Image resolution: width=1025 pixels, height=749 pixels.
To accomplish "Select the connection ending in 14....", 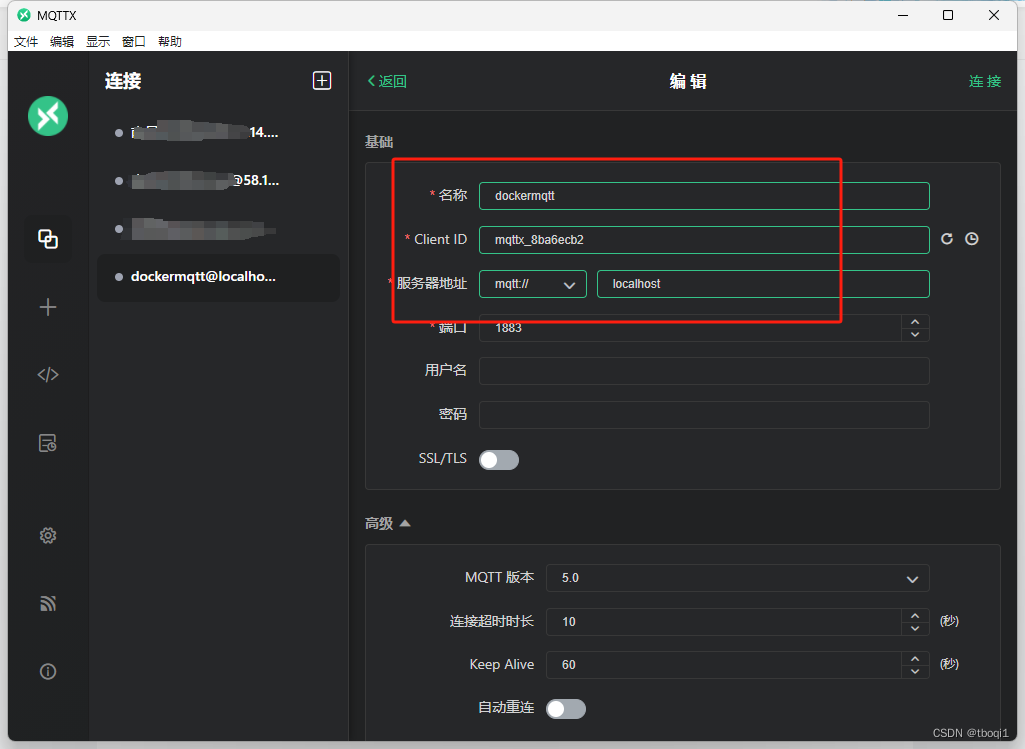I will pyautogui.click(x=218, y=133).
